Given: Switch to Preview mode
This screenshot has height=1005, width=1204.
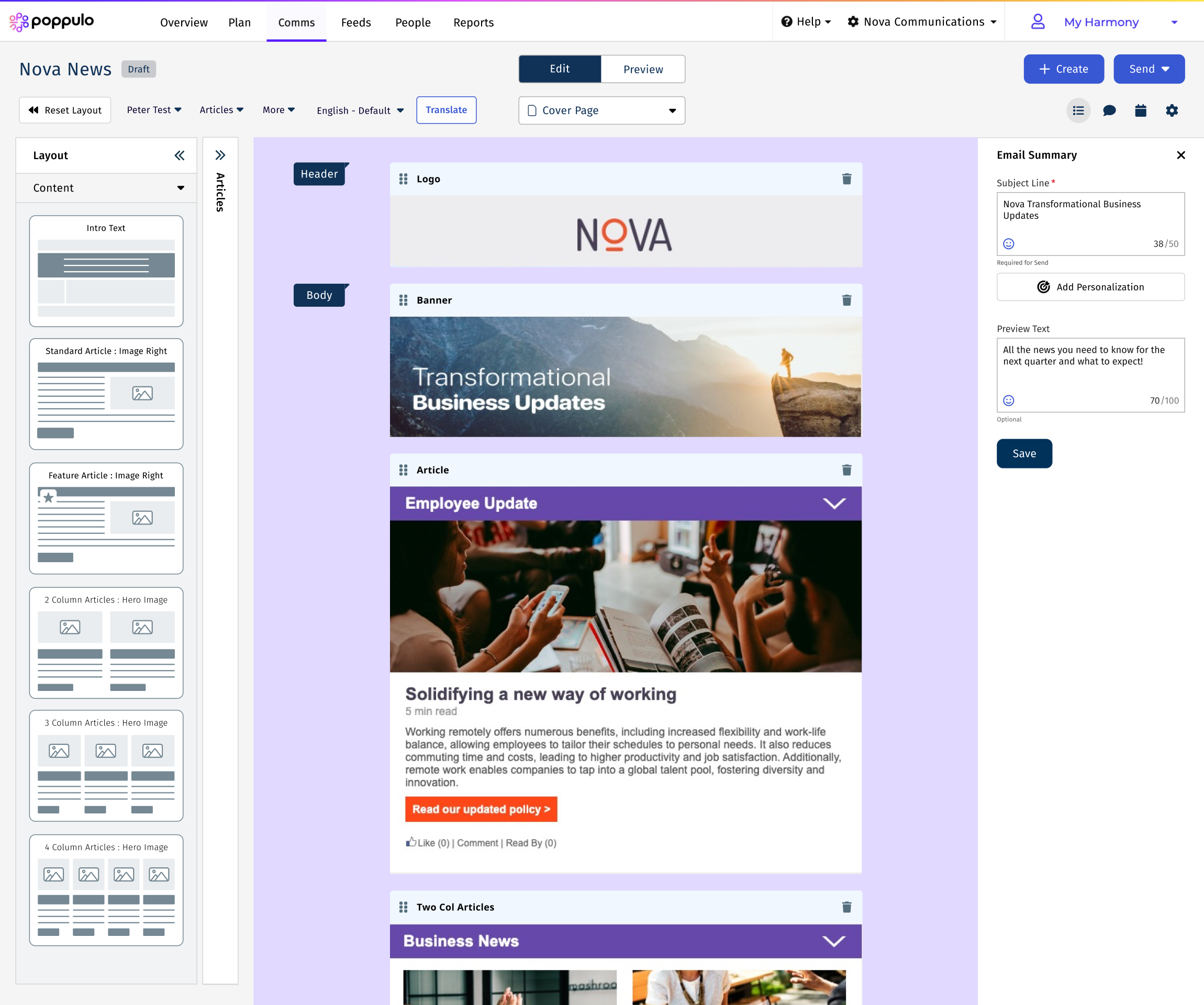Looking at the screenshot, I should (643, 69).
